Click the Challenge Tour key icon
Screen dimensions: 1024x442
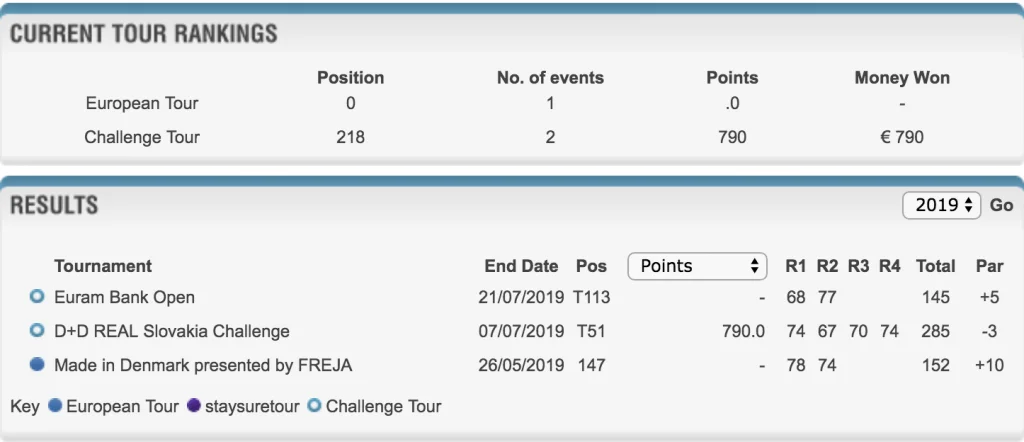pyautogui.click(x=314, y=406)
